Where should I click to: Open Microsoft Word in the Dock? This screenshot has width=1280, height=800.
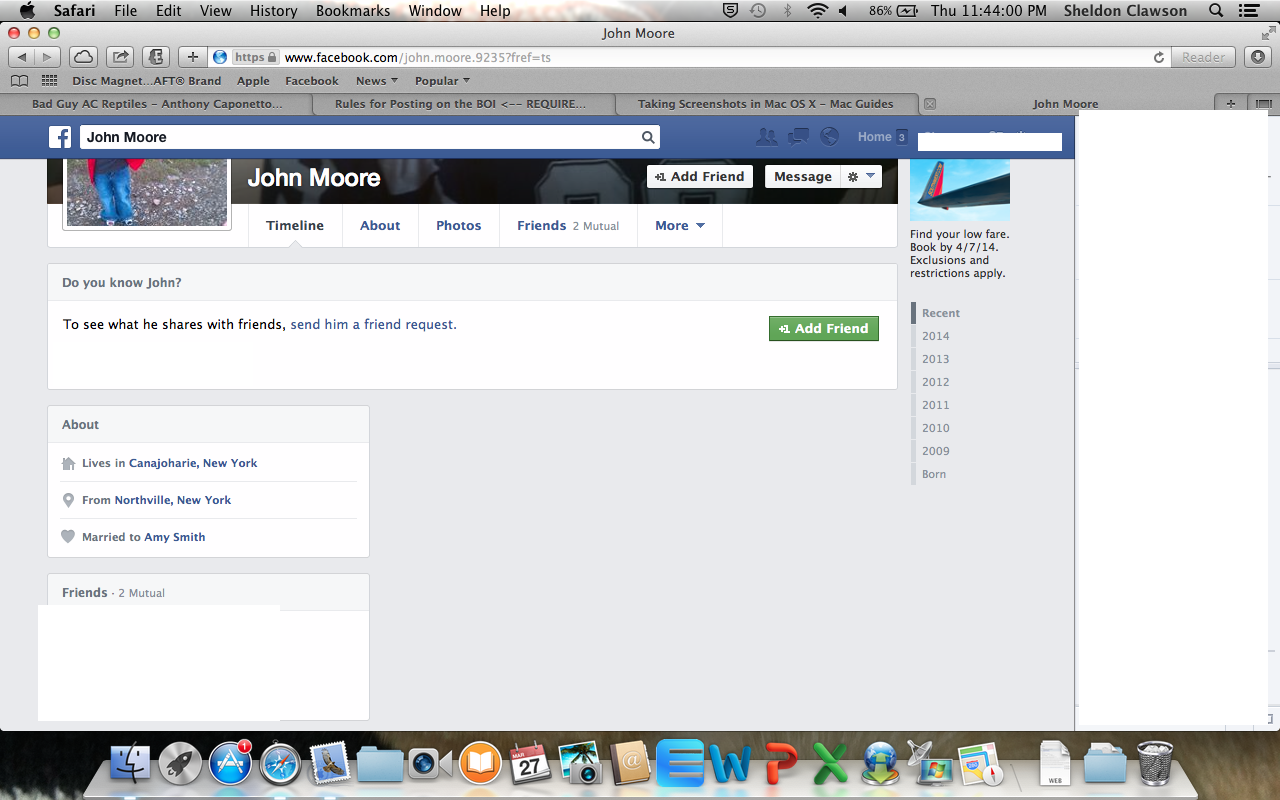click(730, 765)
